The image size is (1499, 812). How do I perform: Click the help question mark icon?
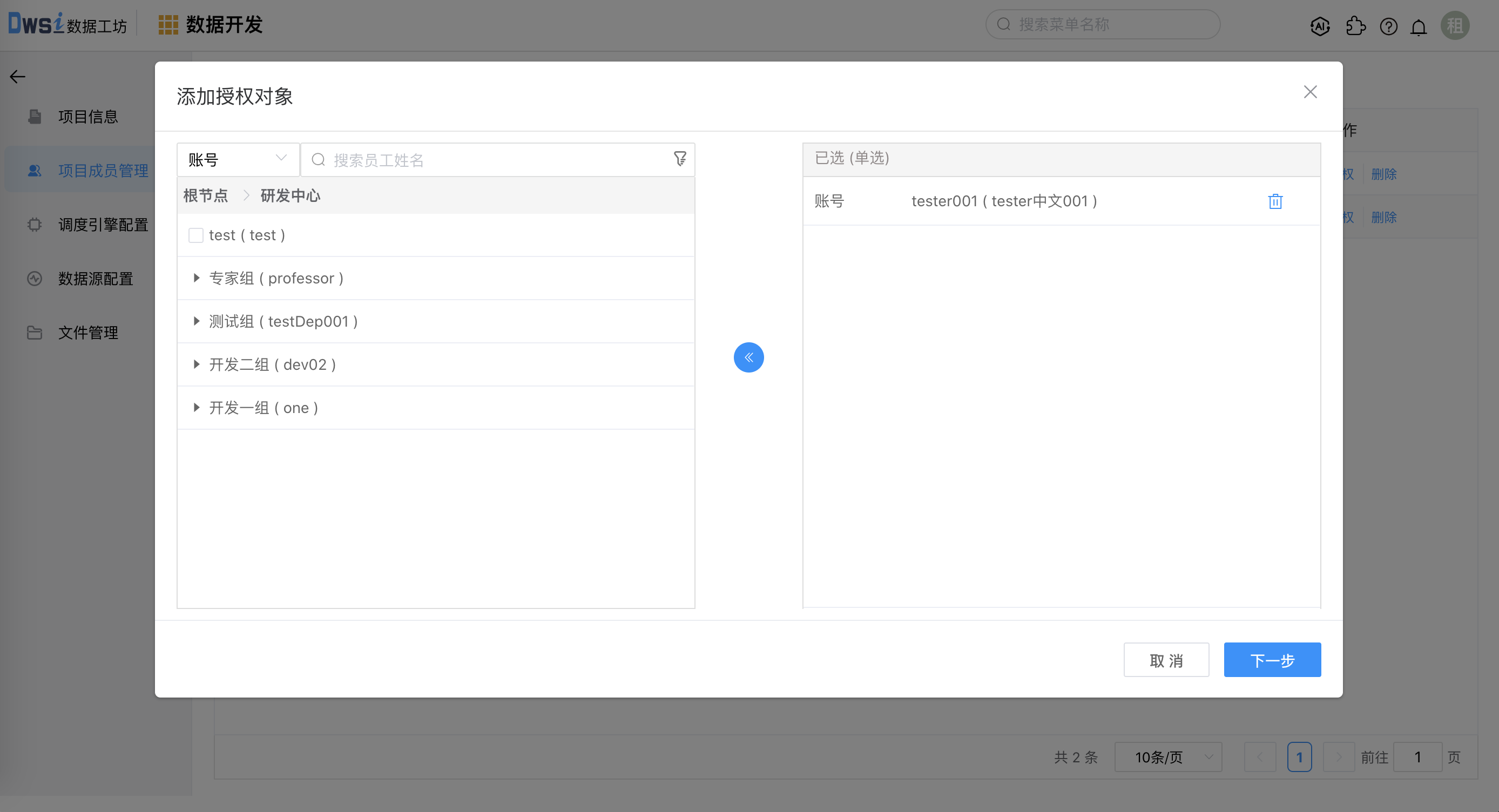coord(1388,26)
